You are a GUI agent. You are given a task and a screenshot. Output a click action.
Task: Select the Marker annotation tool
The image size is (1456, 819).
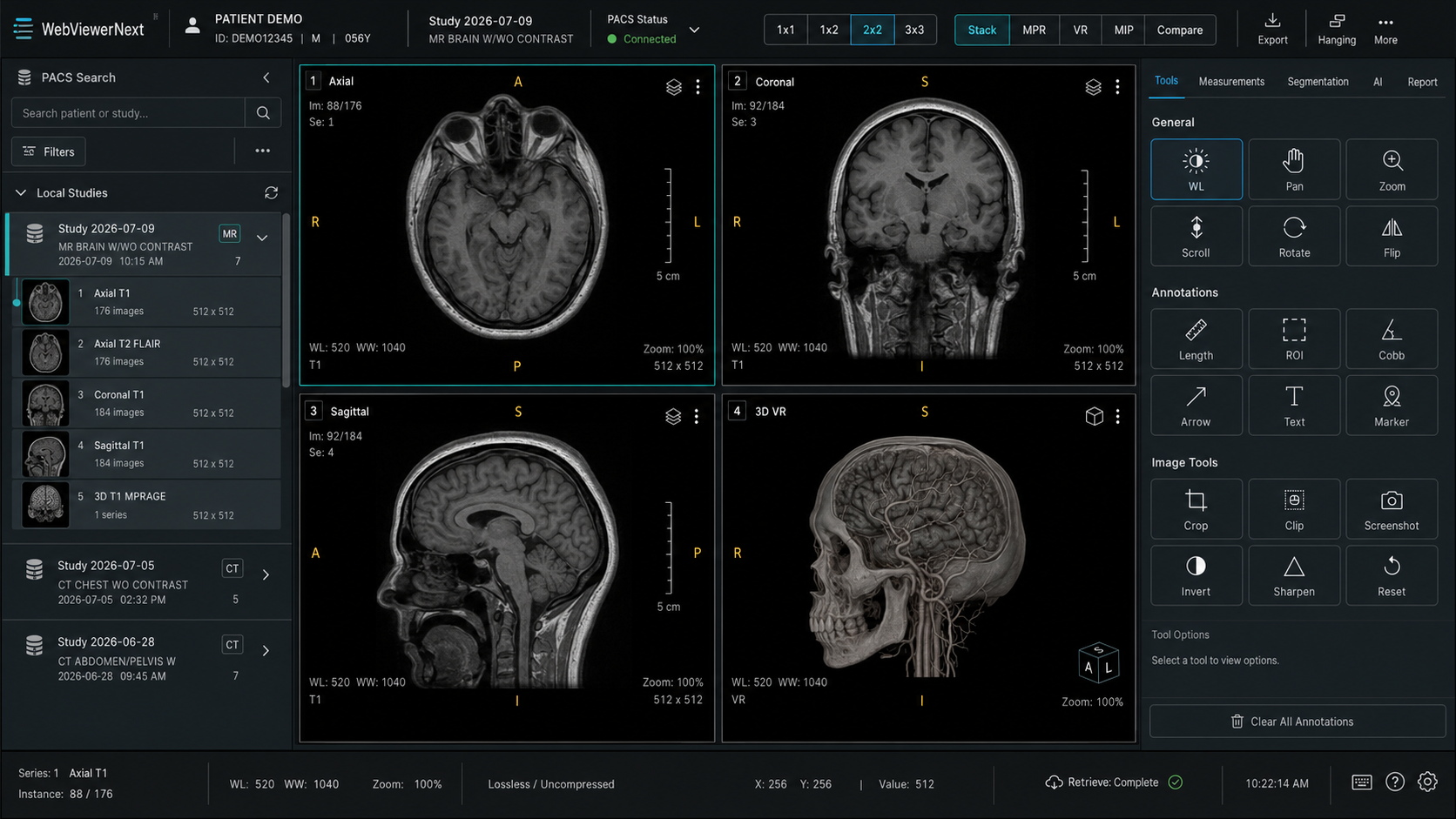pyautogui.click(x=1392, y=405)
